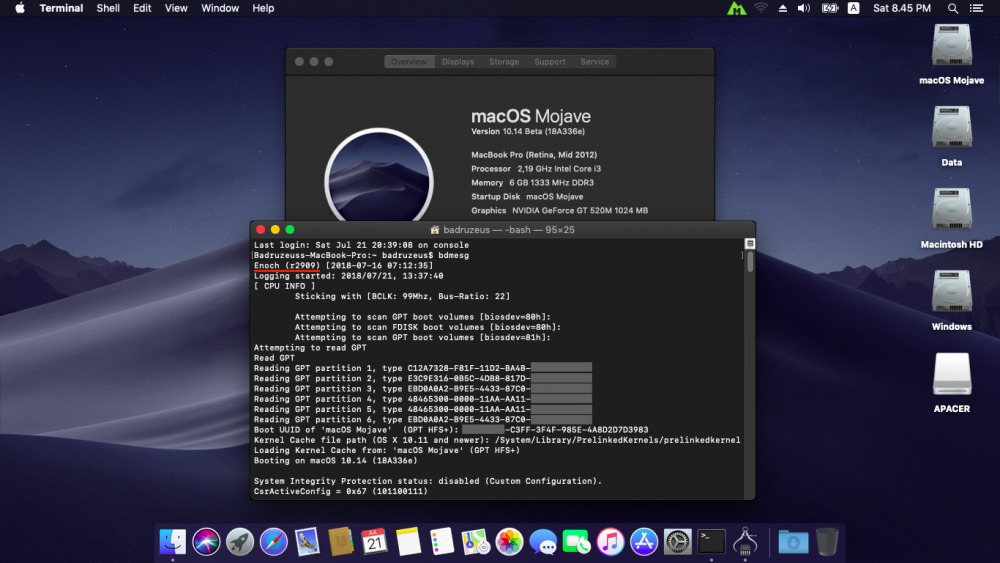Open the Trash from the Dock

(827, 542)
